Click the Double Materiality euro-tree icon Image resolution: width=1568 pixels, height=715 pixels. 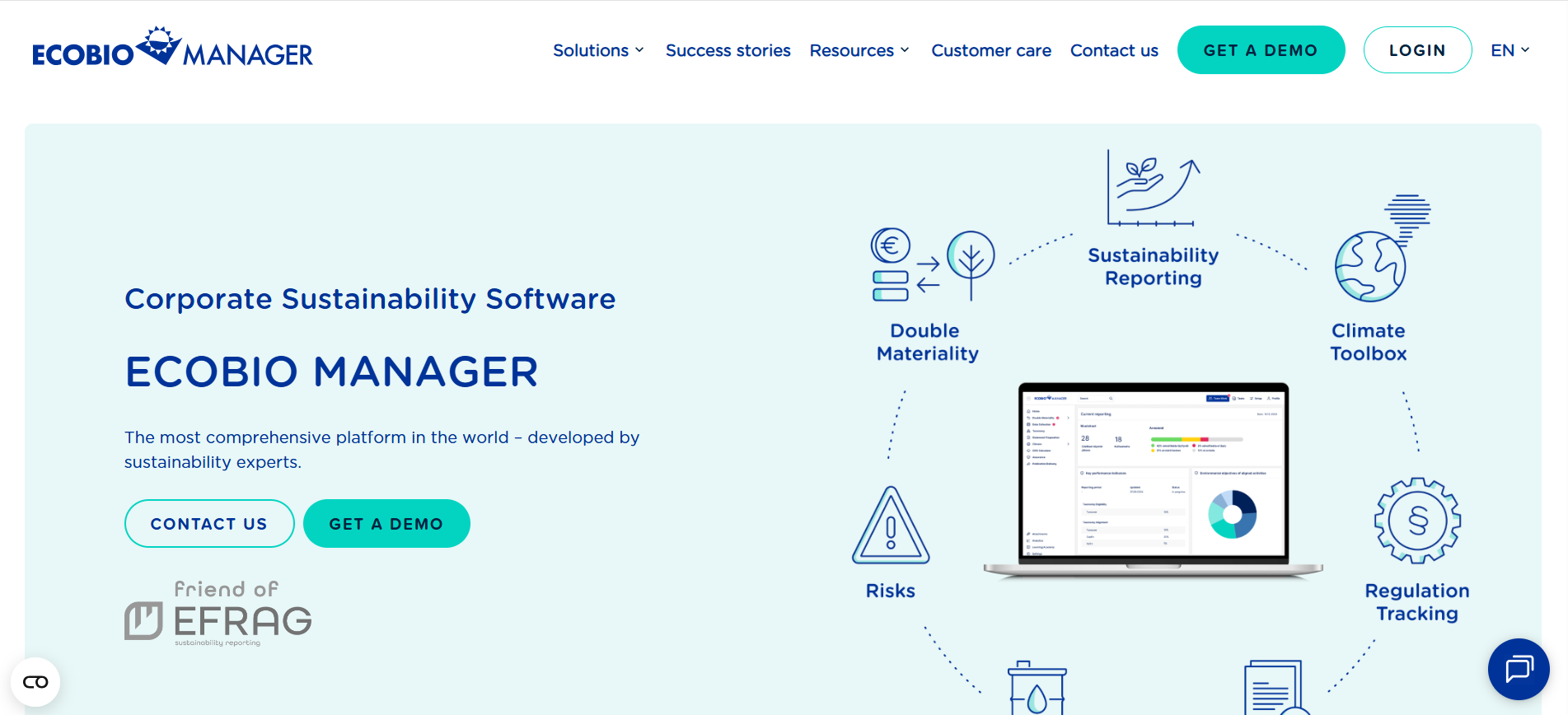click(x=932, y=265)
